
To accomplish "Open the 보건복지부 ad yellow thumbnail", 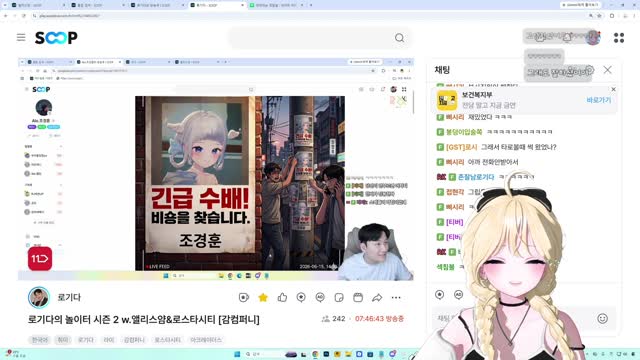I will coord(447,100).
